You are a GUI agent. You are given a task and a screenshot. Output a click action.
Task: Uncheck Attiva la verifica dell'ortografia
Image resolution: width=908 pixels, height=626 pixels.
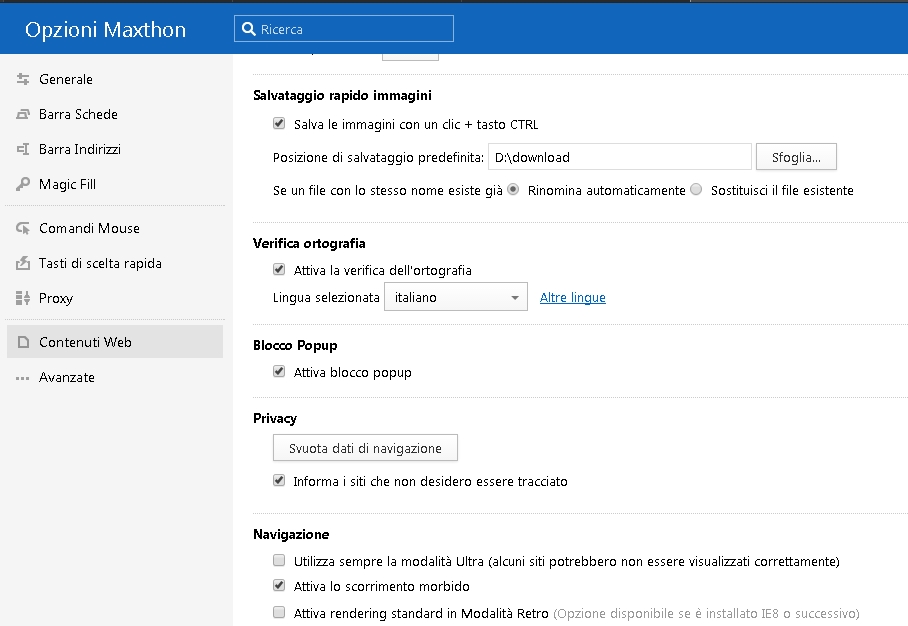(x=279, y=269)
